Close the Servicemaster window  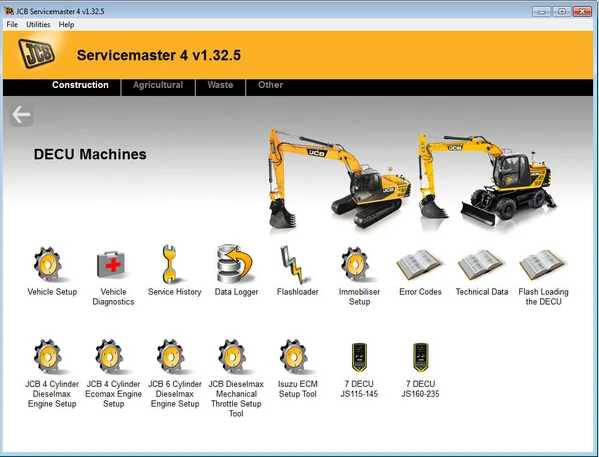point(582,11)
